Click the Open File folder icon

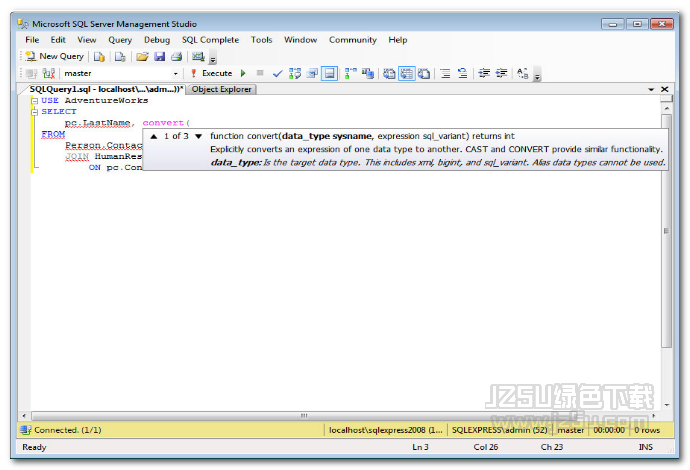click(x=142, y=57)
